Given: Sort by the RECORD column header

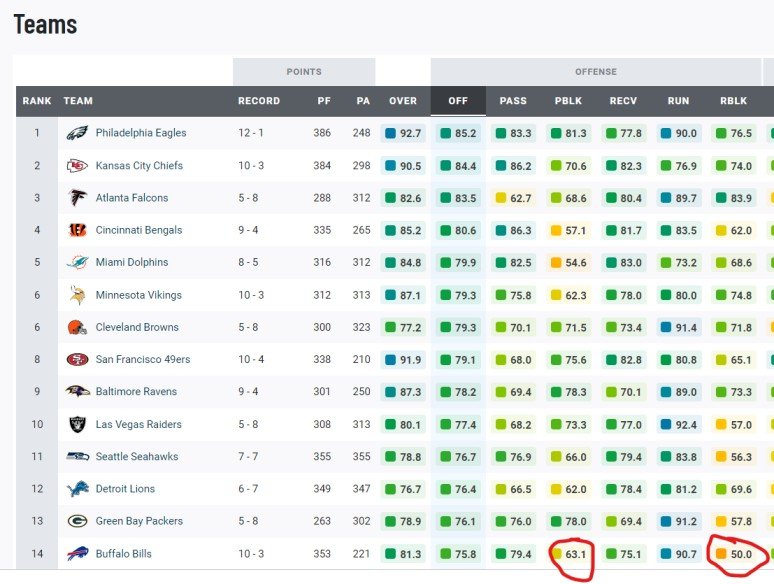Looking at the screenshot, I should click(x=259, y=101).
